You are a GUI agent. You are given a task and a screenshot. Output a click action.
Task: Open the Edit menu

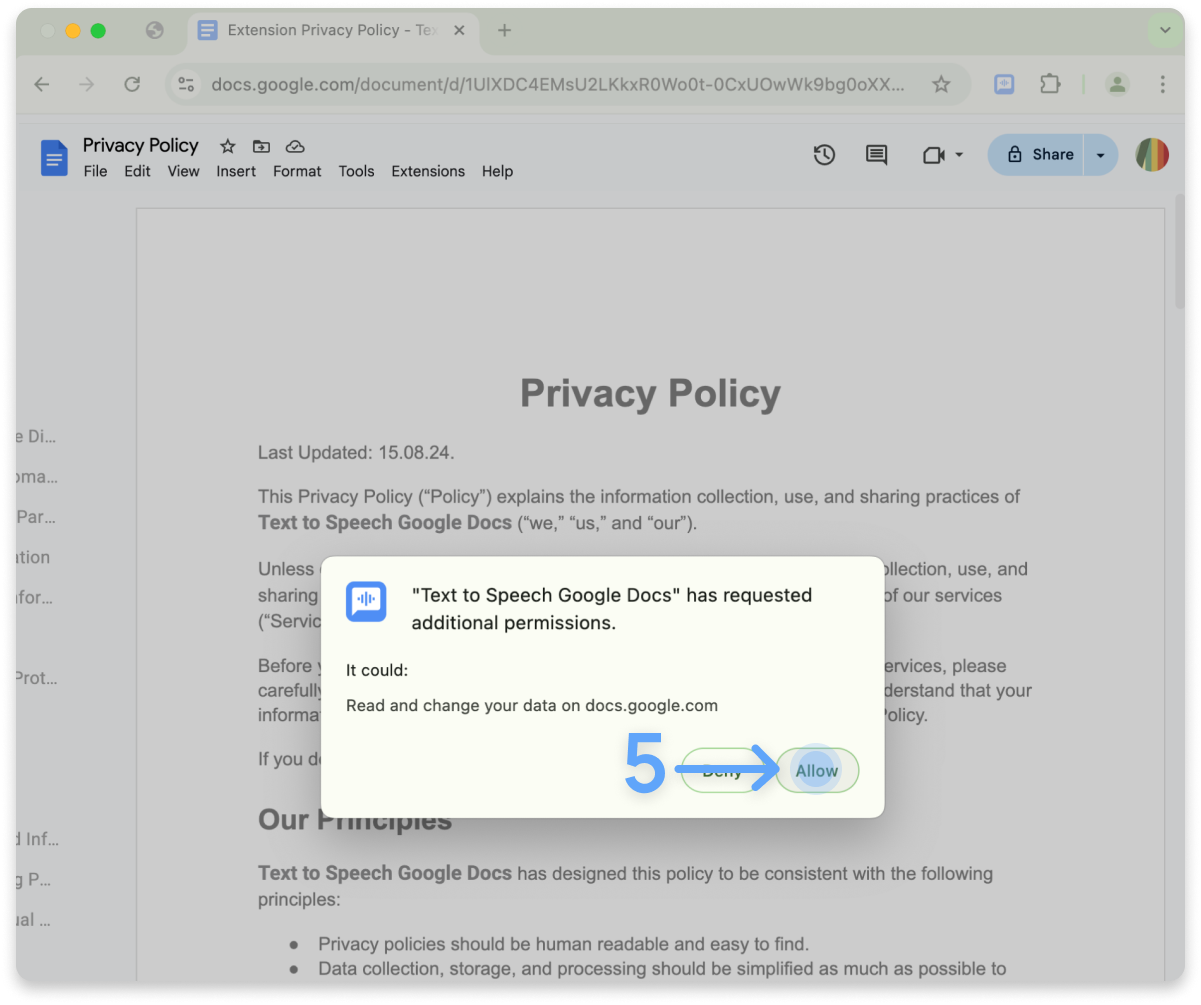137,171
